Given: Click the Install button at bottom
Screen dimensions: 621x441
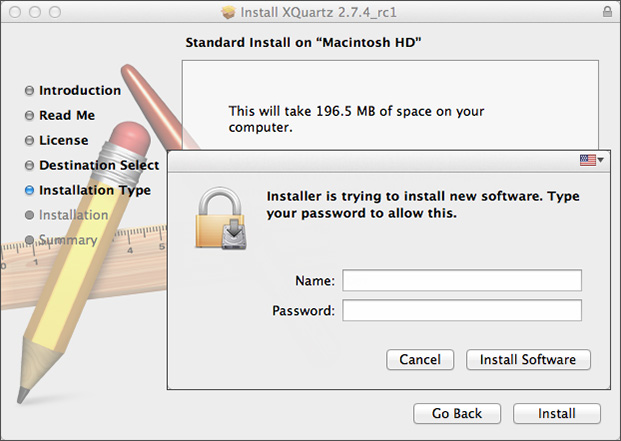Looking at the screenshot, I should (x=556, y=413).
